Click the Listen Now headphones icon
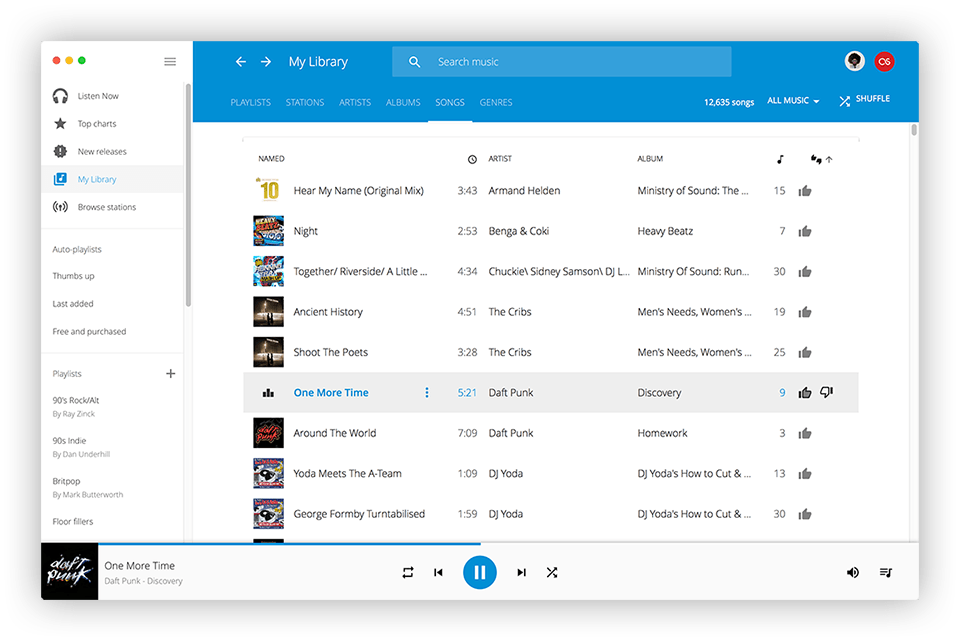Screen dimensions: 960x641 tap(60, 96)
